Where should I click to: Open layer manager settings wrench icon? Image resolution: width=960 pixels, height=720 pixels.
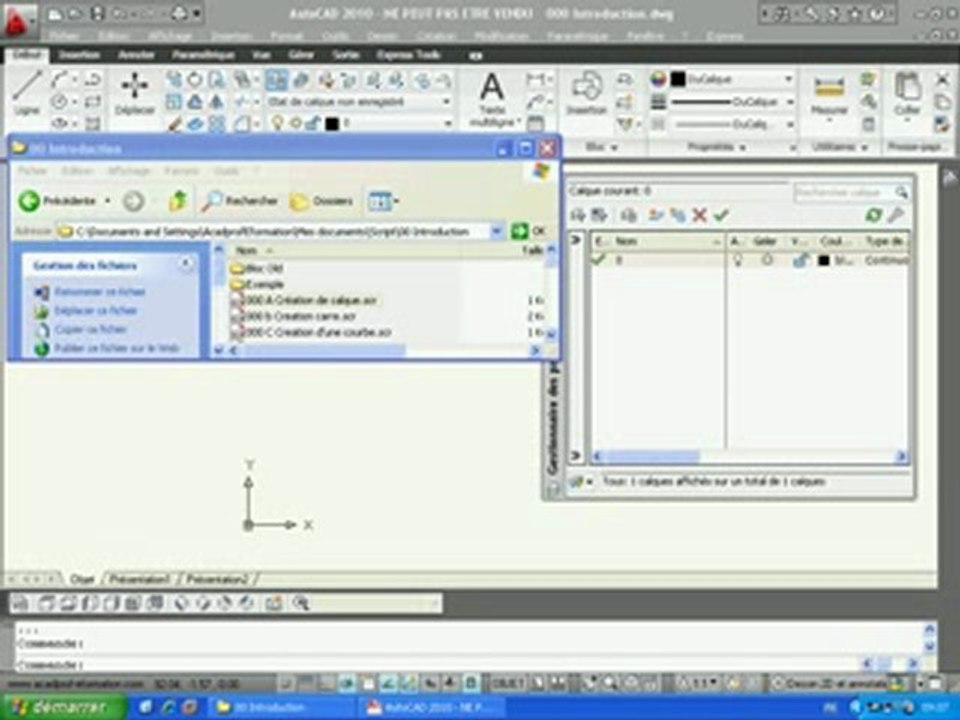[896, 215]
